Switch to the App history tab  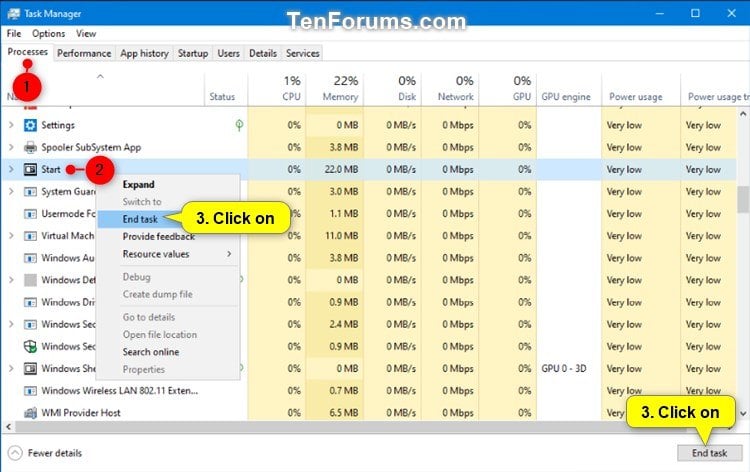pos(144,53)
